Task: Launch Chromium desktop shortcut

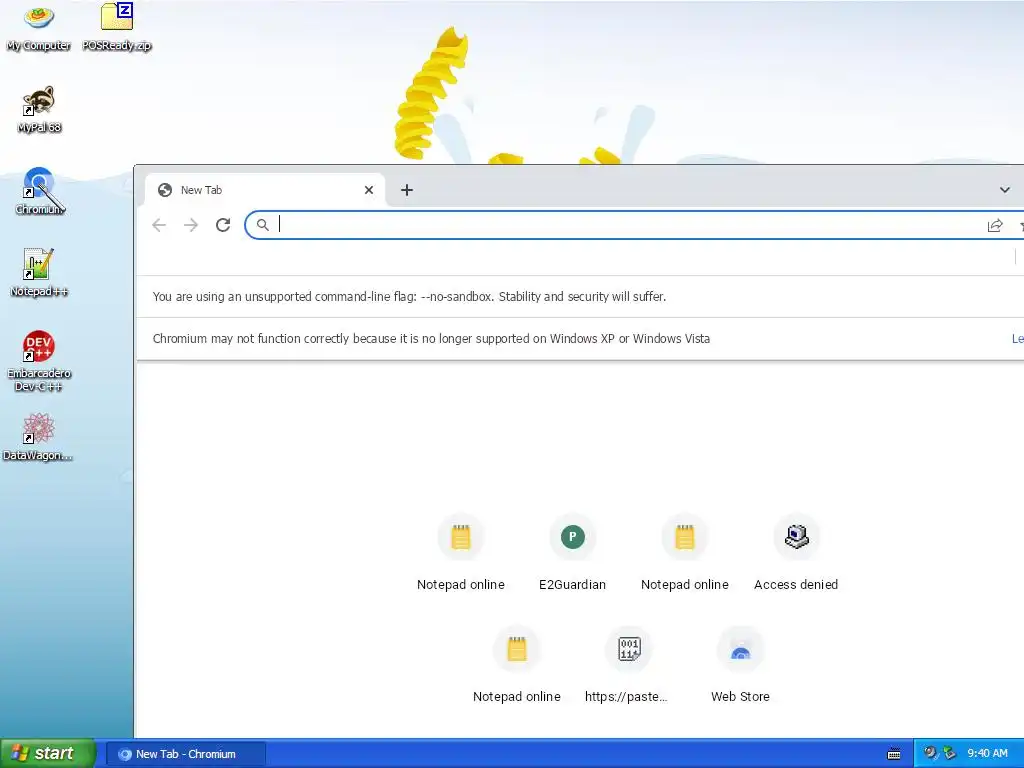Action: click(39, 191)
